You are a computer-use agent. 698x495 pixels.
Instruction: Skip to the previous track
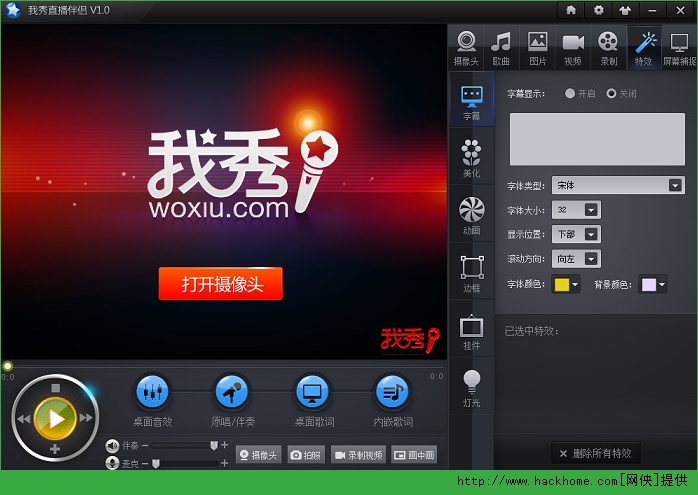[23, 418]
